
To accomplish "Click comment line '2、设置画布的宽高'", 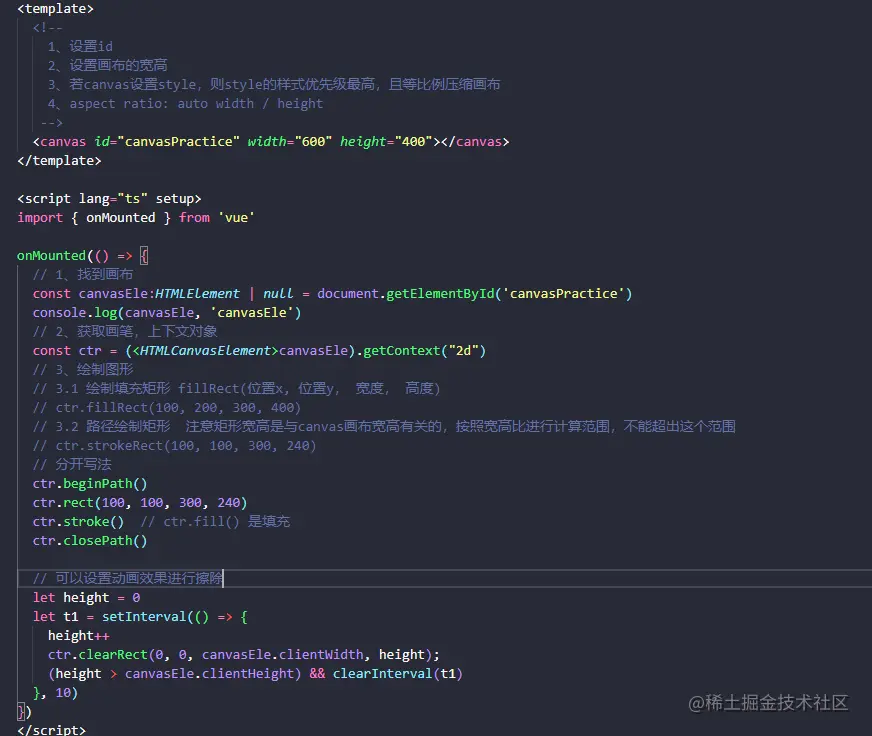I will tap(107, 65).
